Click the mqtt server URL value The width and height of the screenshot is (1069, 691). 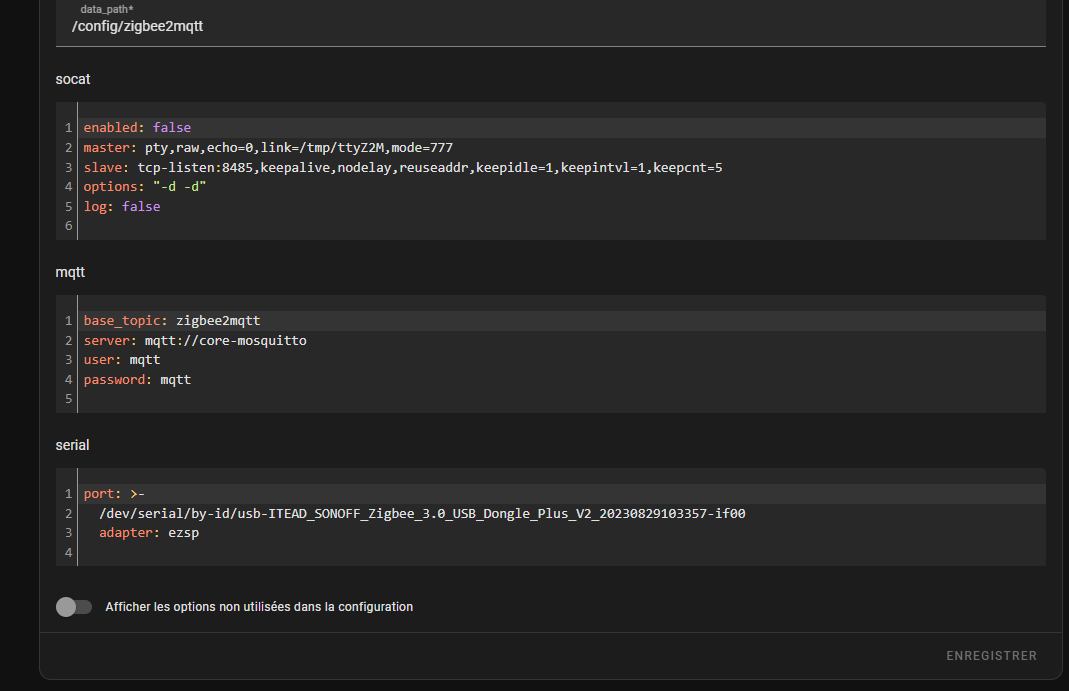[x=225, y=341]
